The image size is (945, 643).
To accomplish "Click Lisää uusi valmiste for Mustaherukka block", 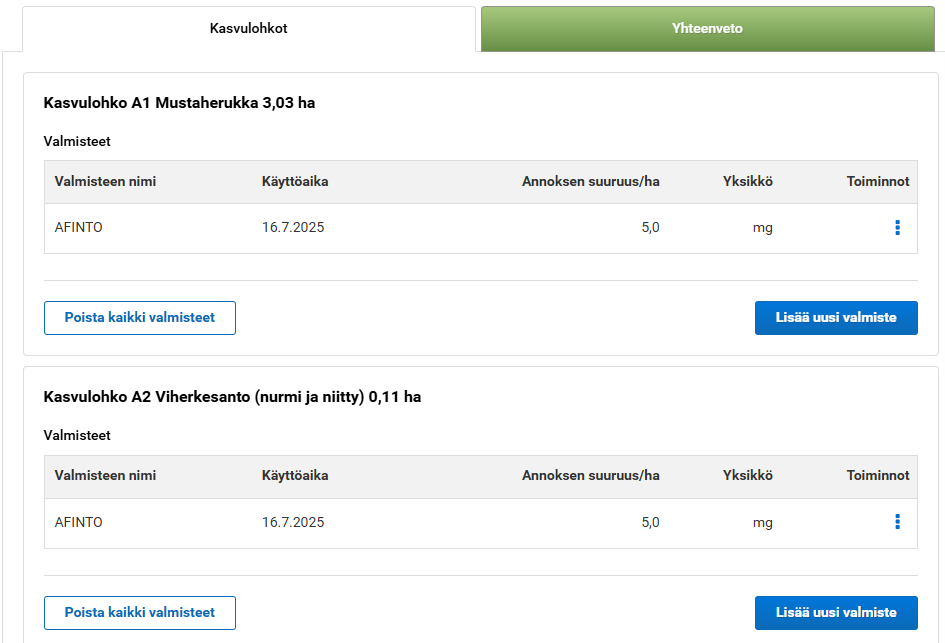I will point(835,318).
